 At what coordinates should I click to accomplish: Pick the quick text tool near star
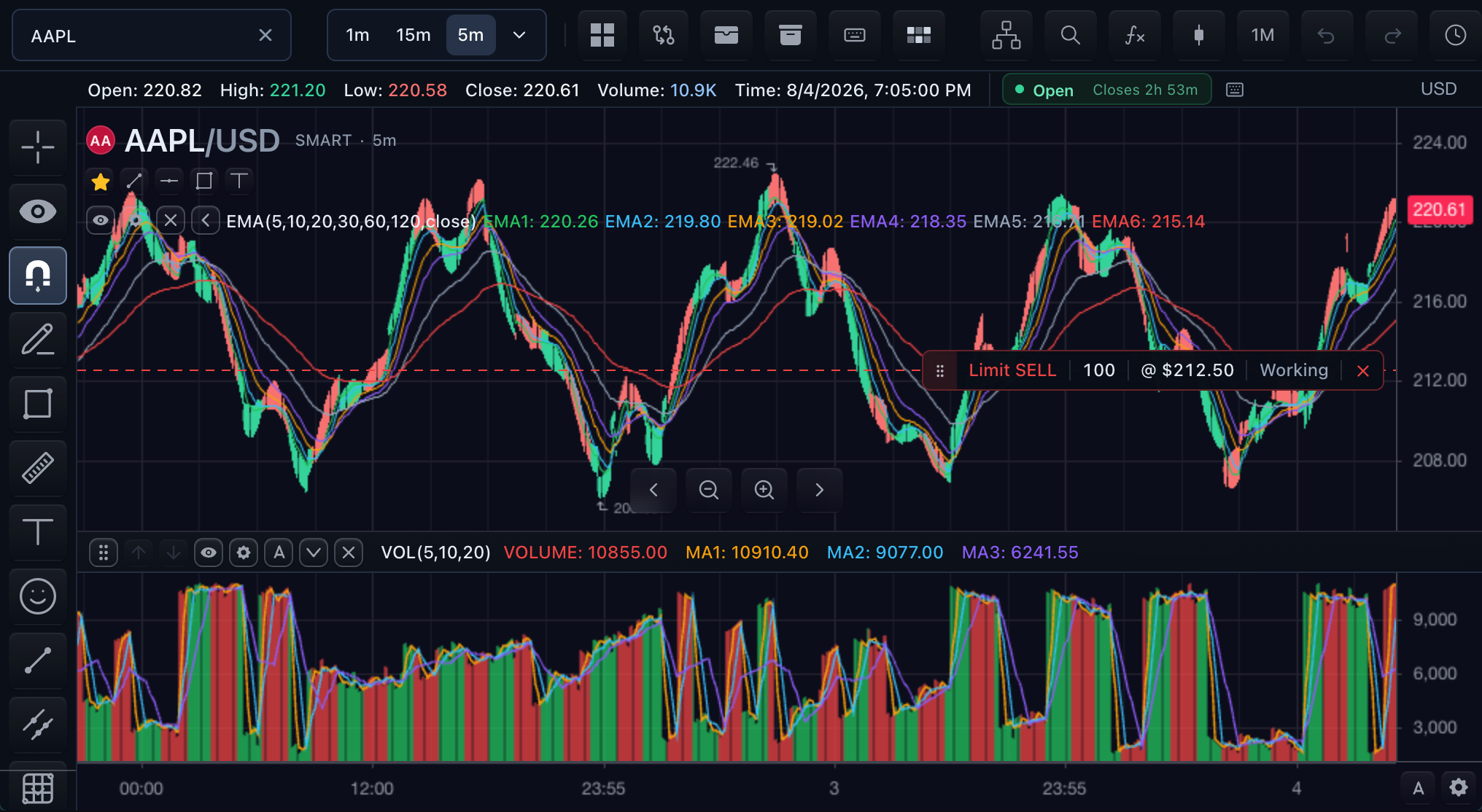[x=239, y=181]
